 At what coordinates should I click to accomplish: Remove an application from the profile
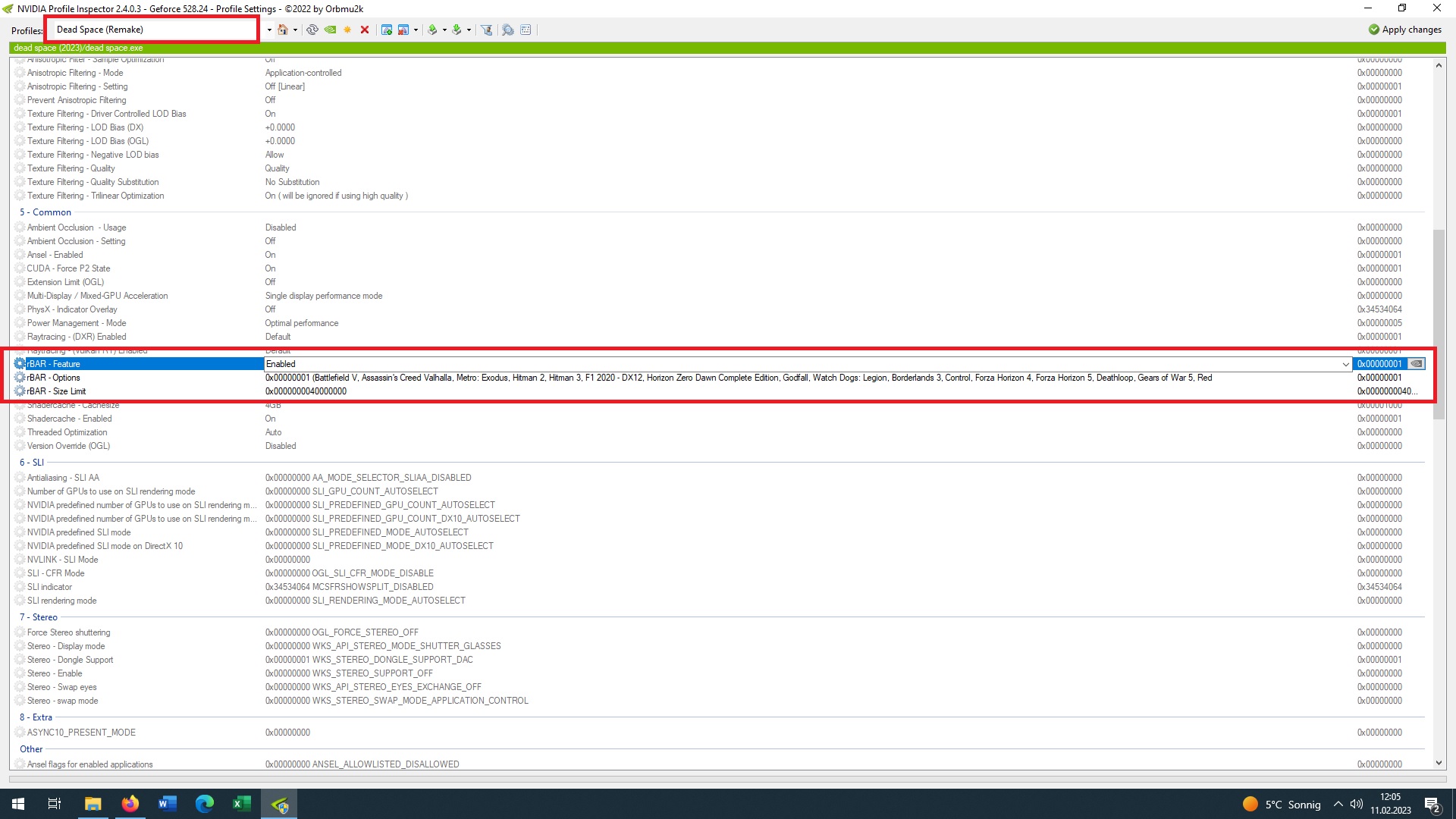403,30
